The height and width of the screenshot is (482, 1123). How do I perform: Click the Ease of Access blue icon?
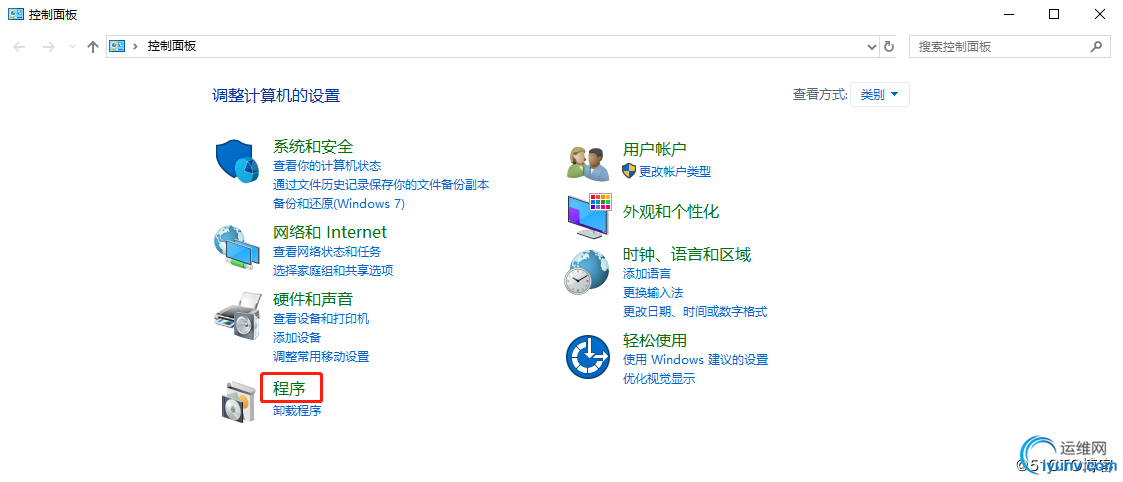coord(587,357)
